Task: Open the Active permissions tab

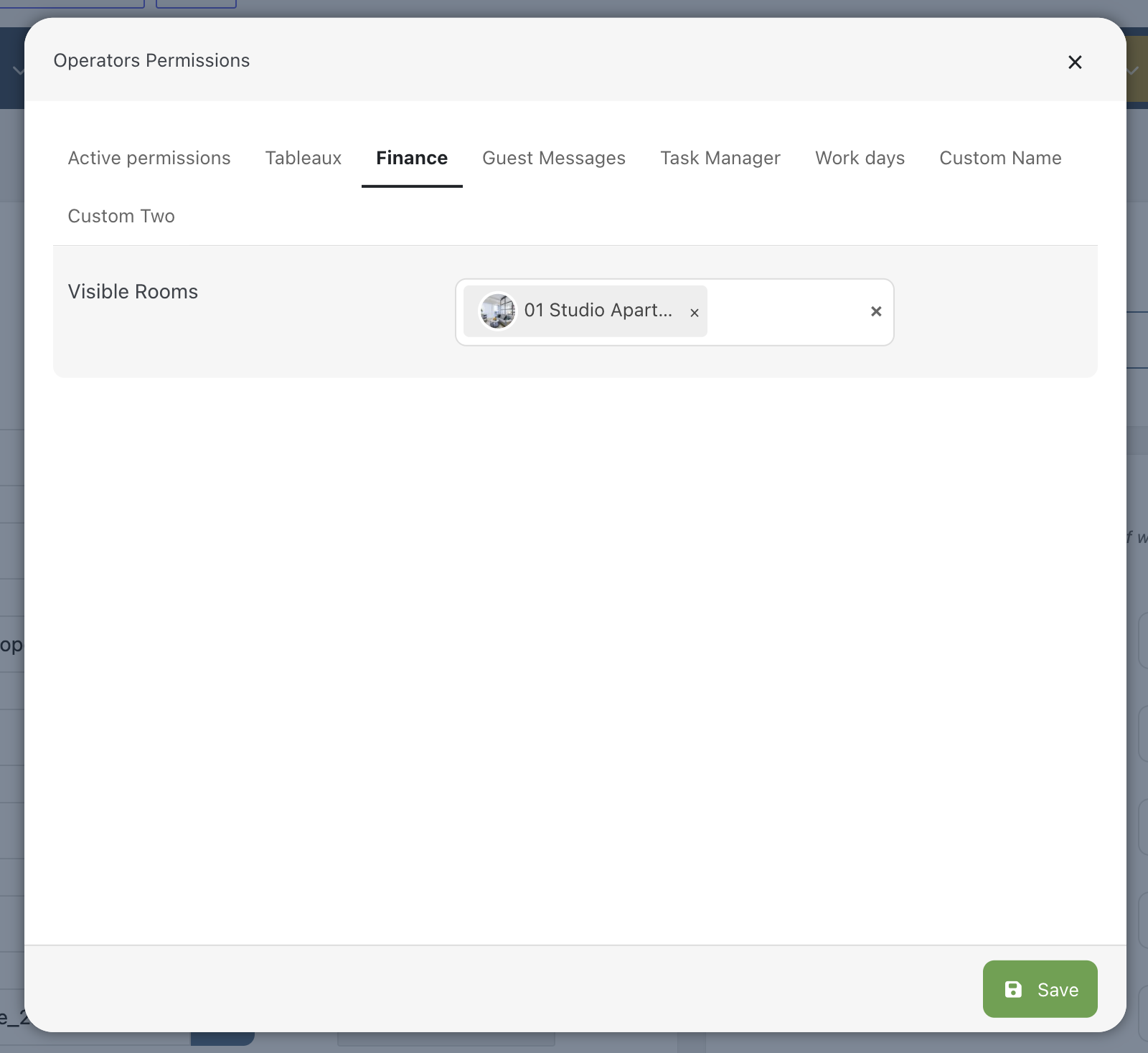Action: point(149,158)
